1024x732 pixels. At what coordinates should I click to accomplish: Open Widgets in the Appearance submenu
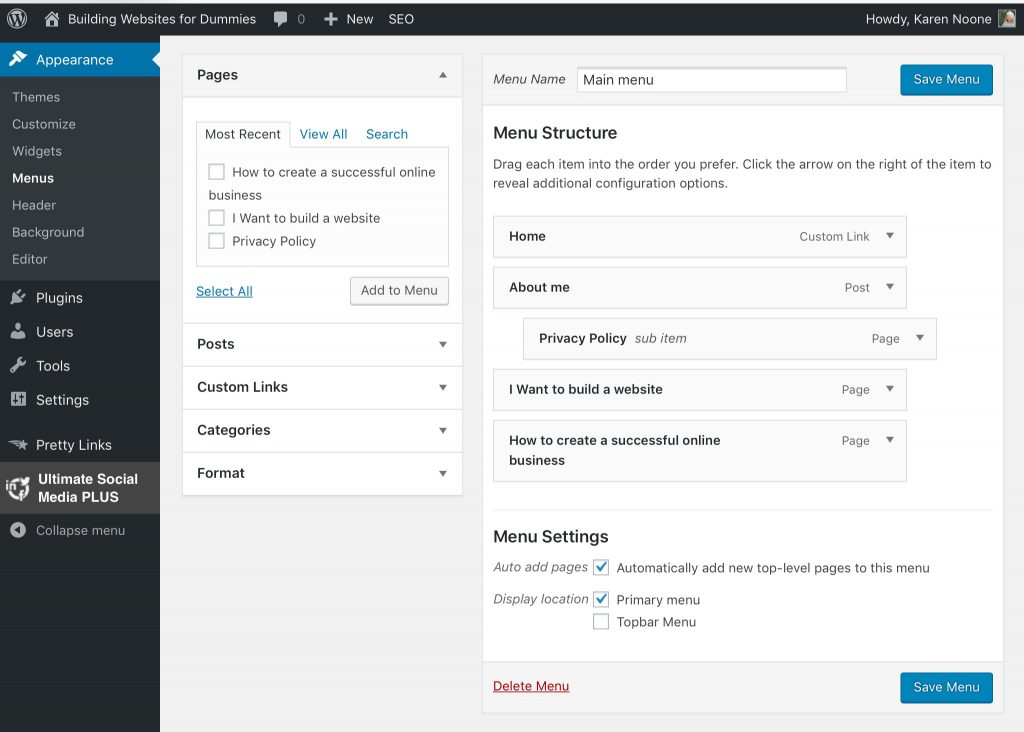pos(37,151)
